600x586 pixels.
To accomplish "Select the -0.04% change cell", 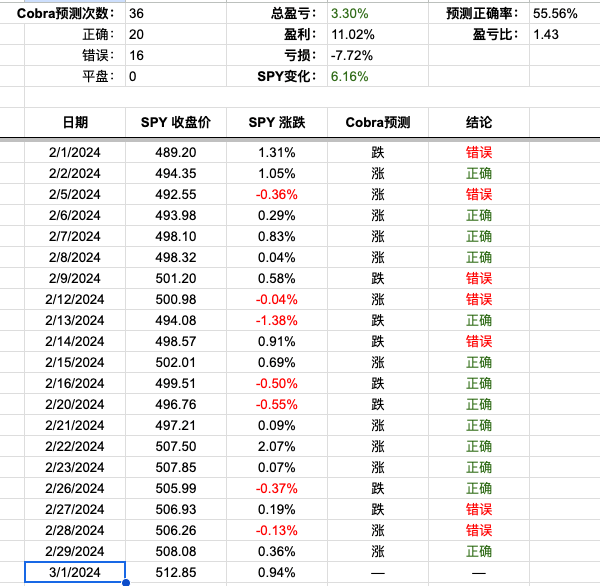I will pos(277,299).
